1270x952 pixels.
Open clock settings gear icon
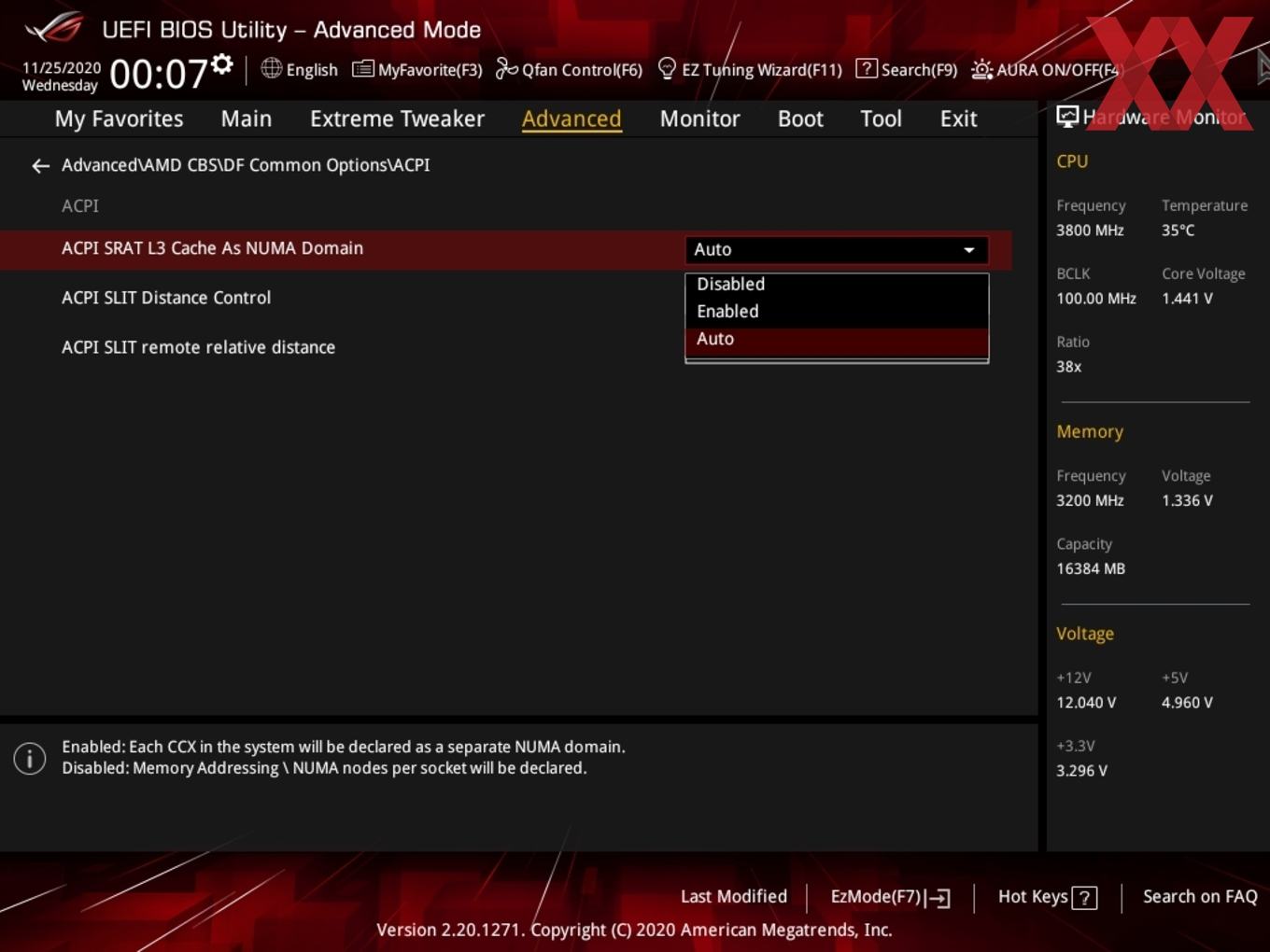(x=222, y=63)
